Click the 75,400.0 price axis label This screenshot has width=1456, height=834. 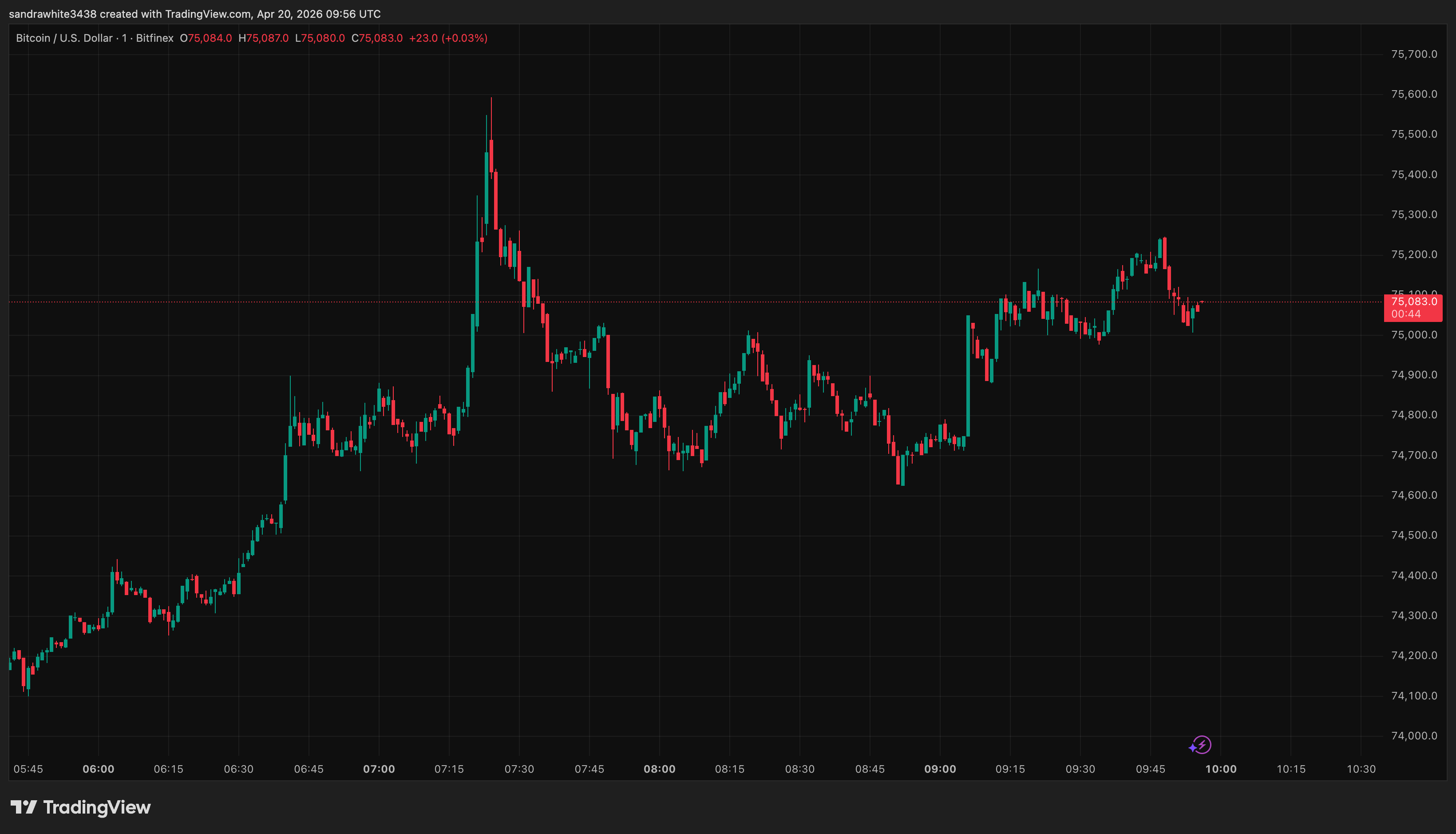click(x=1414, y=175)
